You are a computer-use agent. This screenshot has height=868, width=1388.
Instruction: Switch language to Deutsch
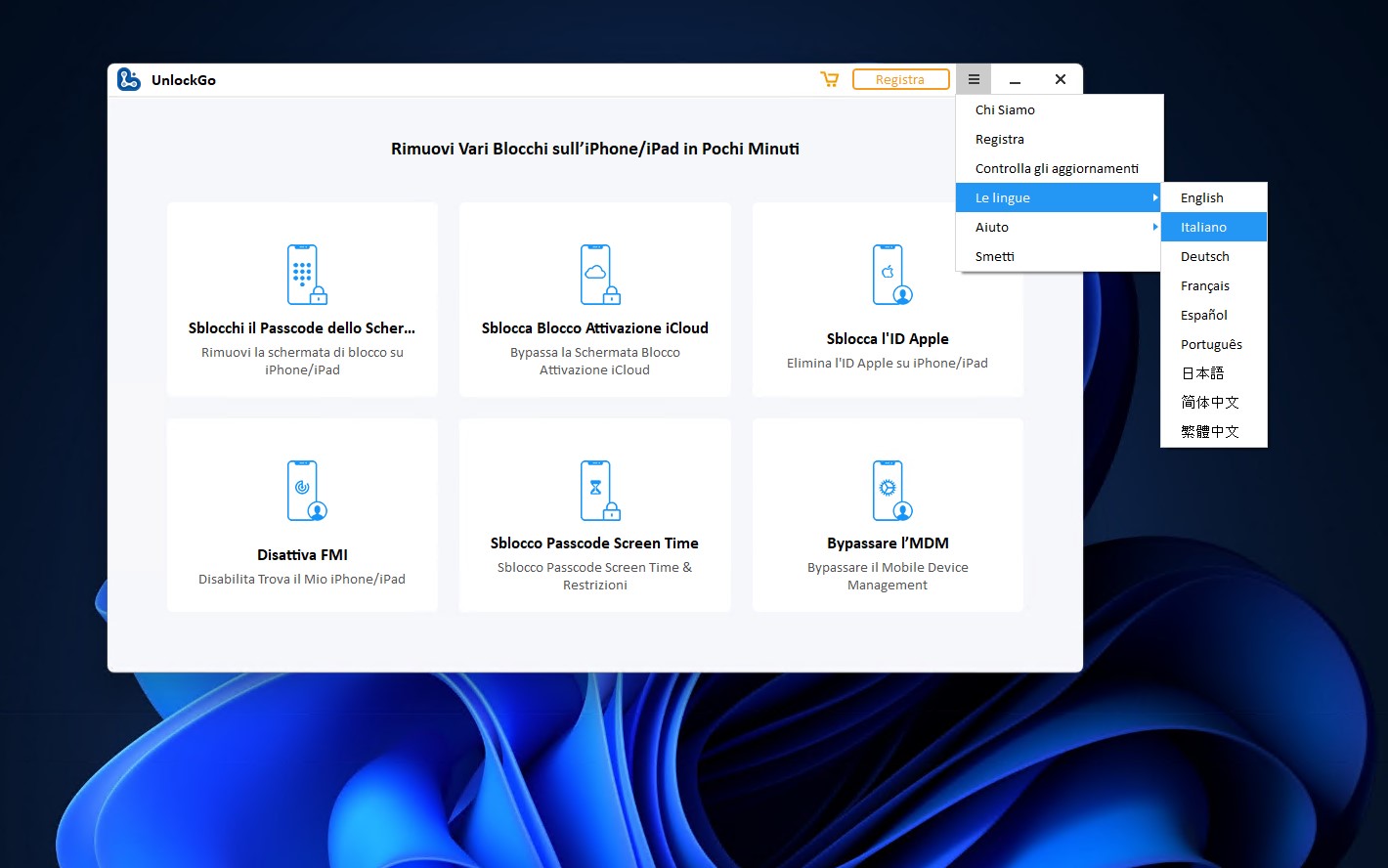point(1214,256)
